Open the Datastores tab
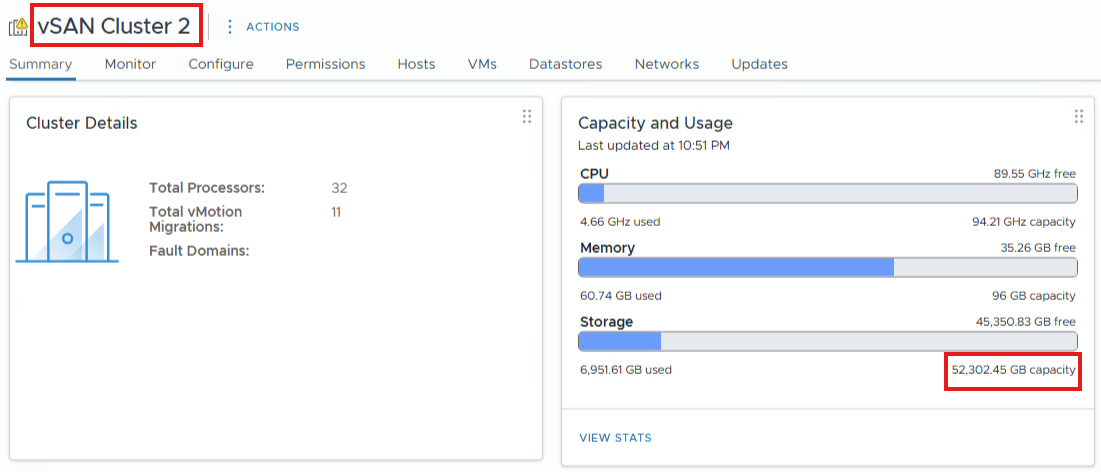This screenshot has width=1101, height=472. tap(565, 64)
